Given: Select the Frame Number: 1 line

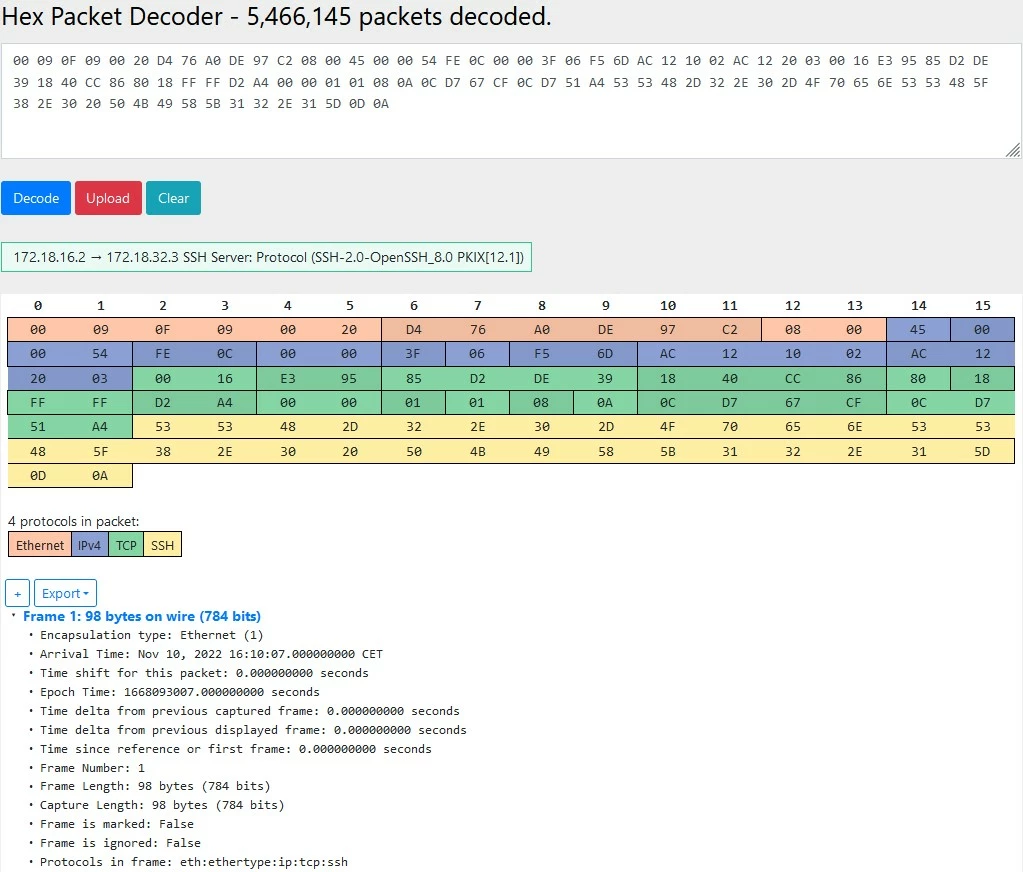Looking at the screenshot, I should pyautogui.click(x=93, y=768).
